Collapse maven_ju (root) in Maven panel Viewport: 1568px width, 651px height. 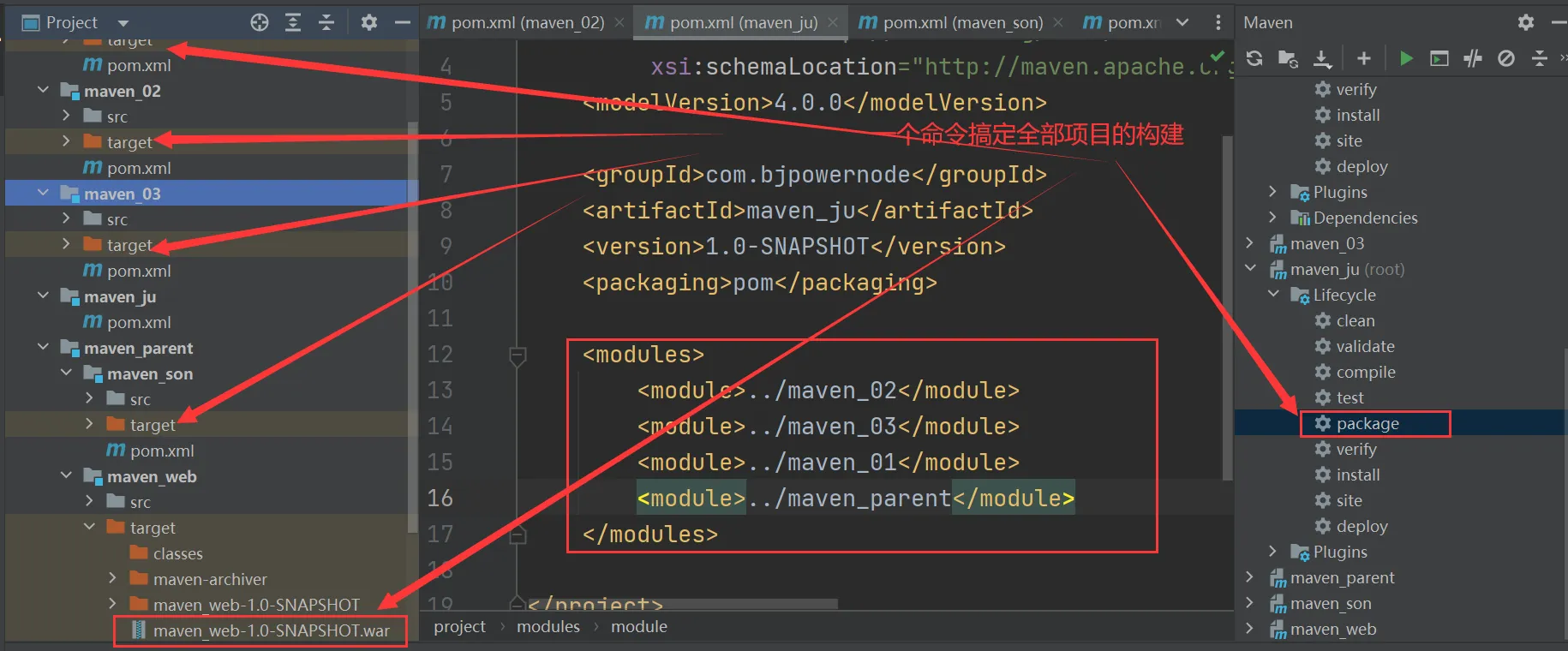(1250, 268)
